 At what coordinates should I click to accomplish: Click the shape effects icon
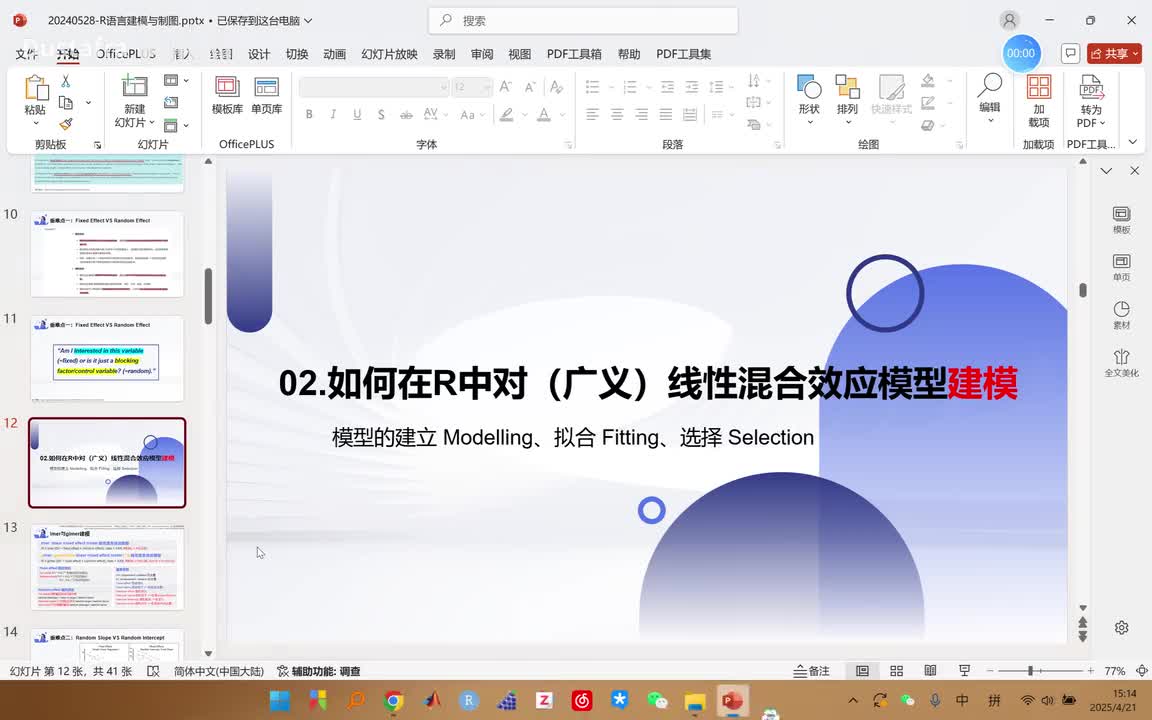928,125
